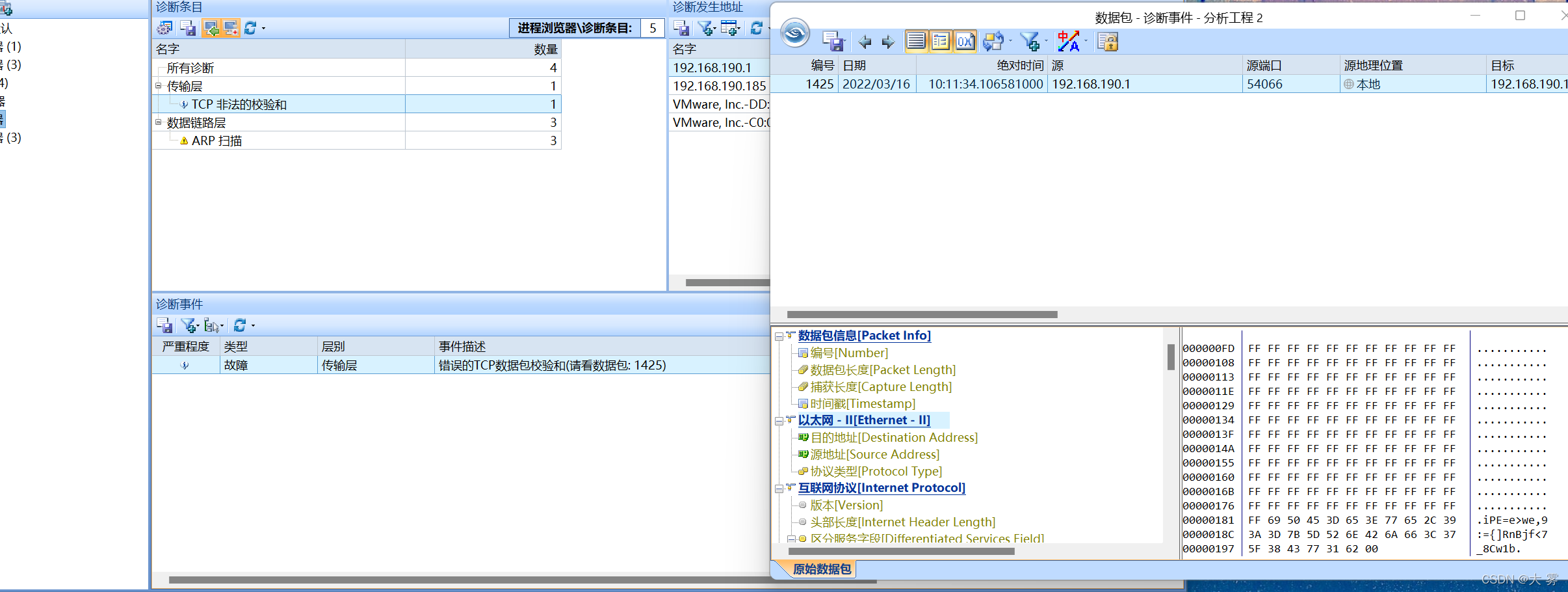This screenshot has width=1568, height=592.
Task: Go to next packet arrow
Action: (x=888, y=42)
